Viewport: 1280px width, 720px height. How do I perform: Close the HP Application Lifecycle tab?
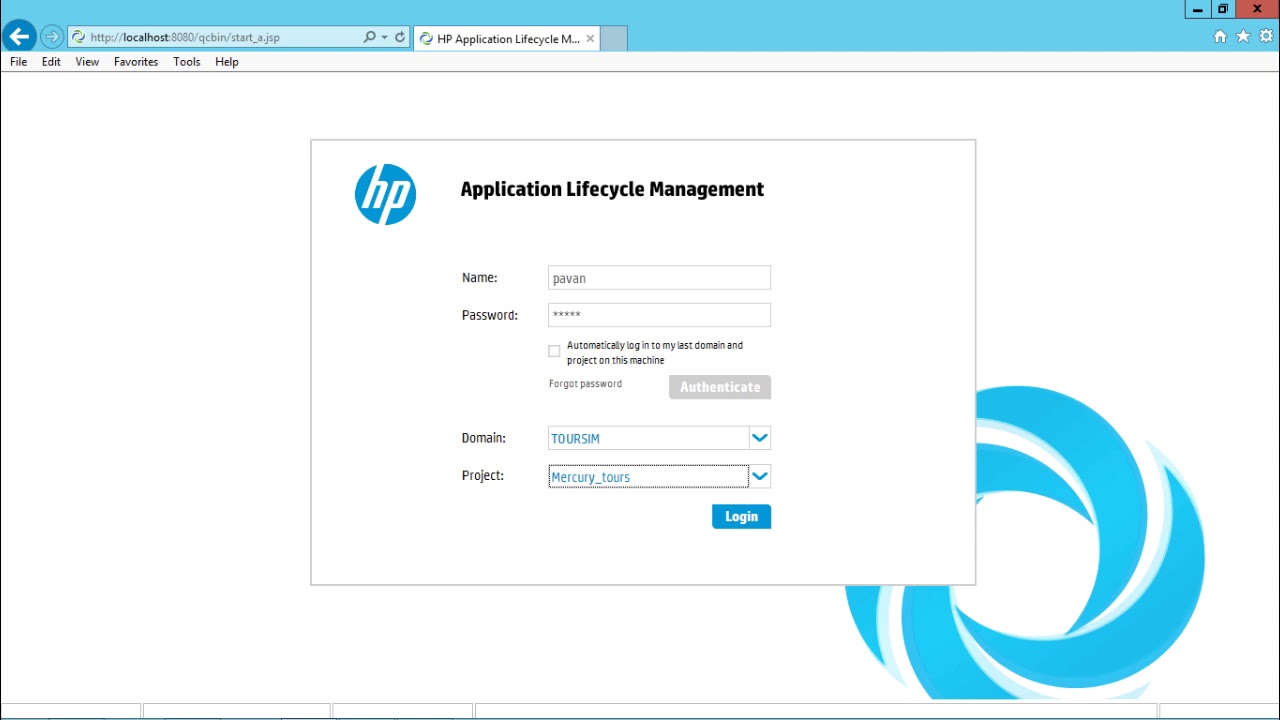tap(590, 39)
